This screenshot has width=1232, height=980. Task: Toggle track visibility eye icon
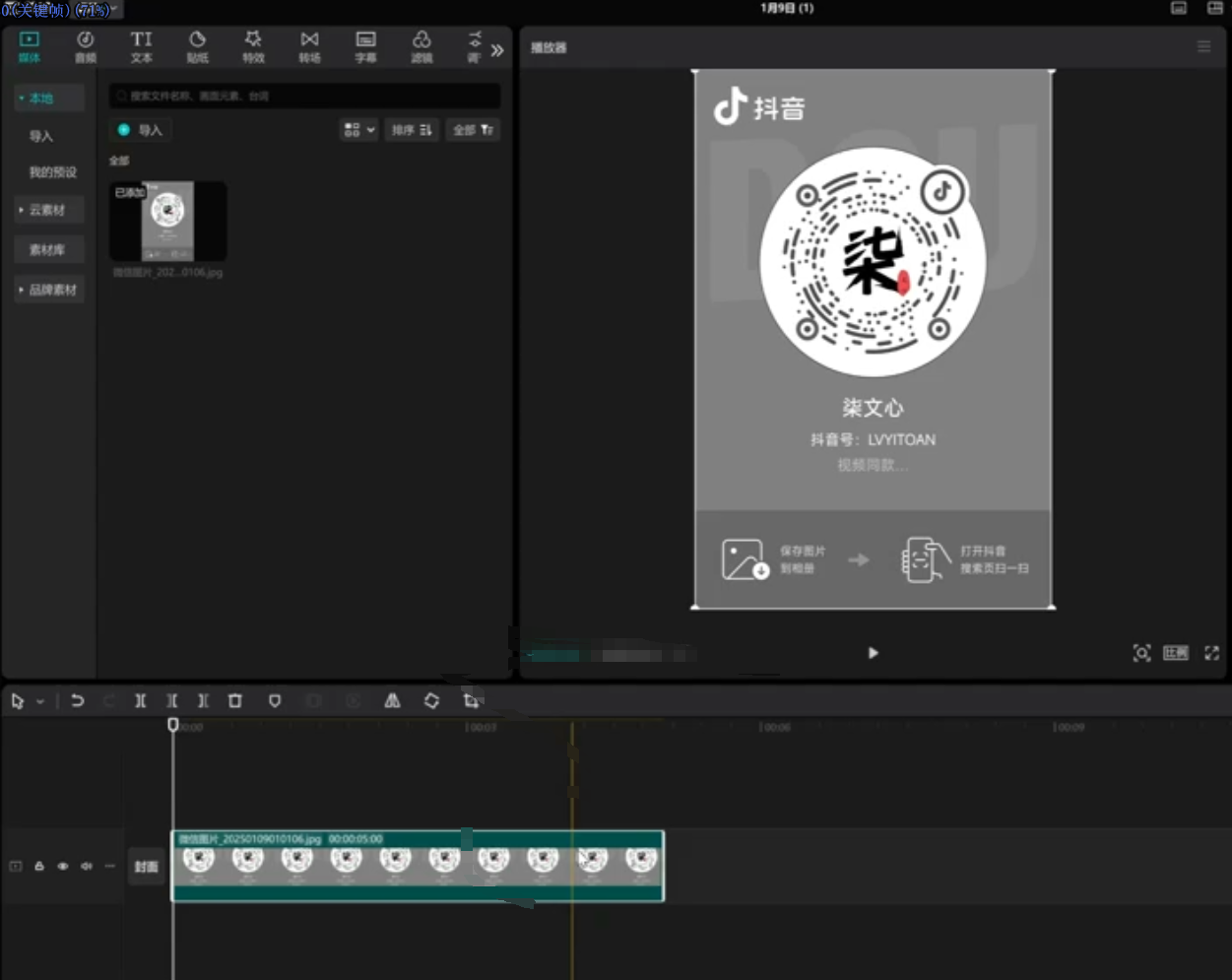63,867
